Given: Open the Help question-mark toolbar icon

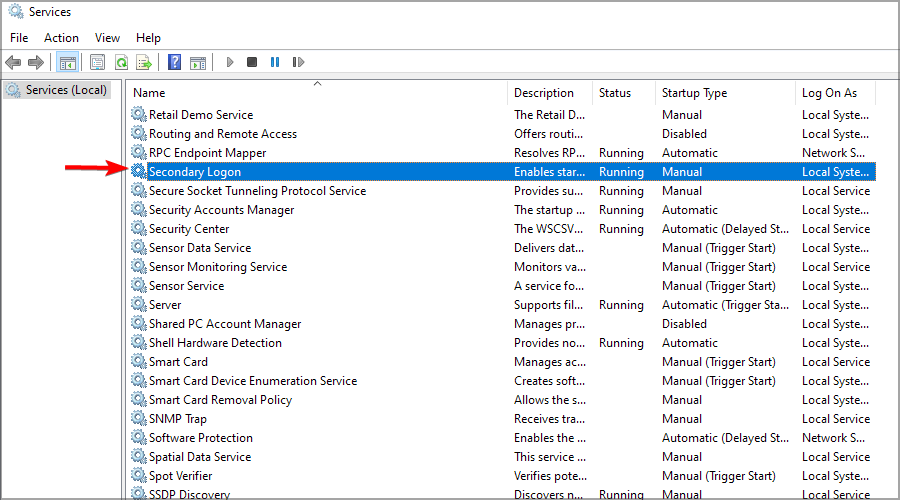Looking at the screenshot, I should coord(174,62).
